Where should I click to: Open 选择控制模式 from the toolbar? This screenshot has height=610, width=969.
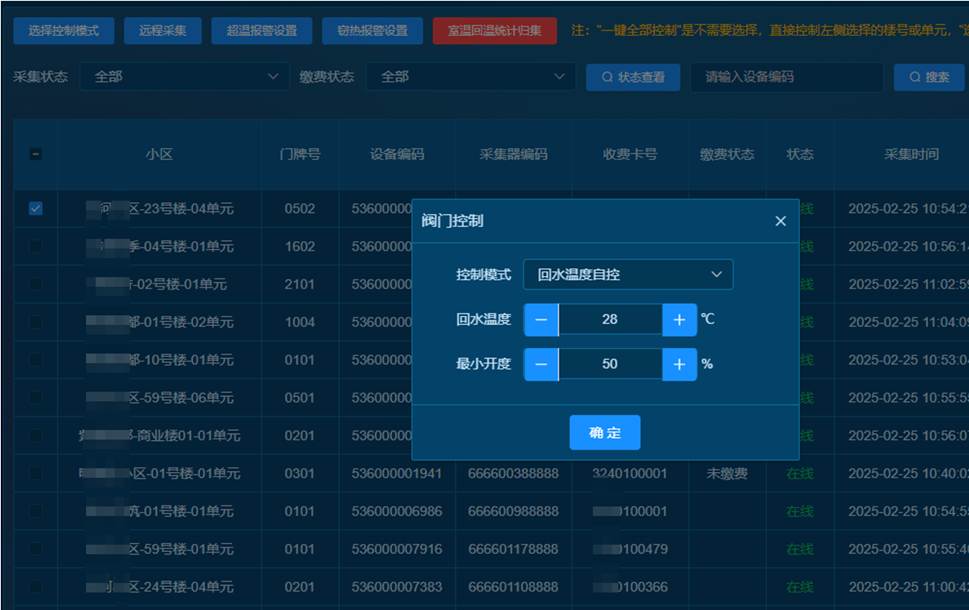(64, 31)
